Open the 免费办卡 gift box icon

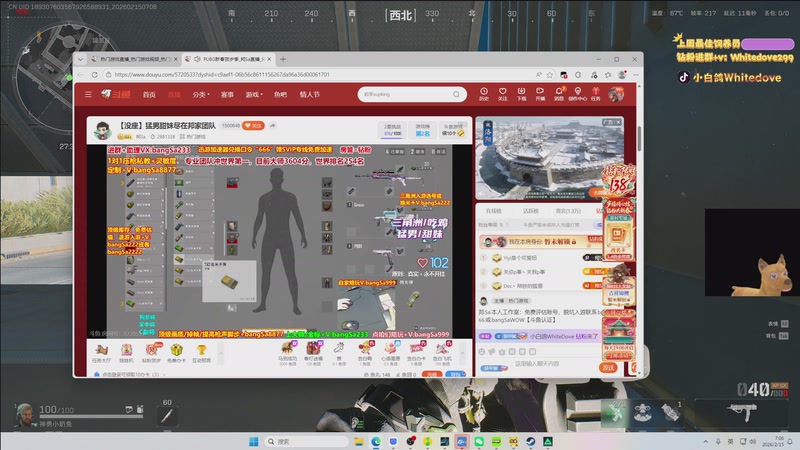point(177,353)
